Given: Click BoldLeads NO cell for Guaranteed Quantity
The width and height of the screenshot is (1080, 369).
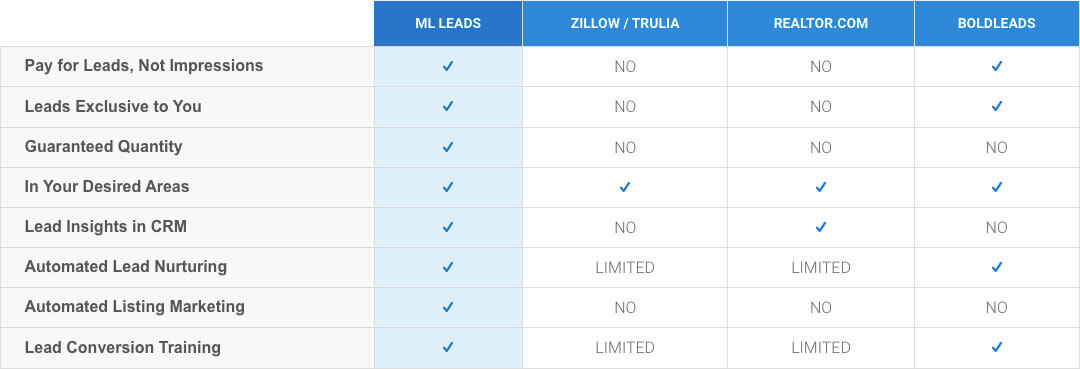Looking at the screenshot, I should point(997,147).
